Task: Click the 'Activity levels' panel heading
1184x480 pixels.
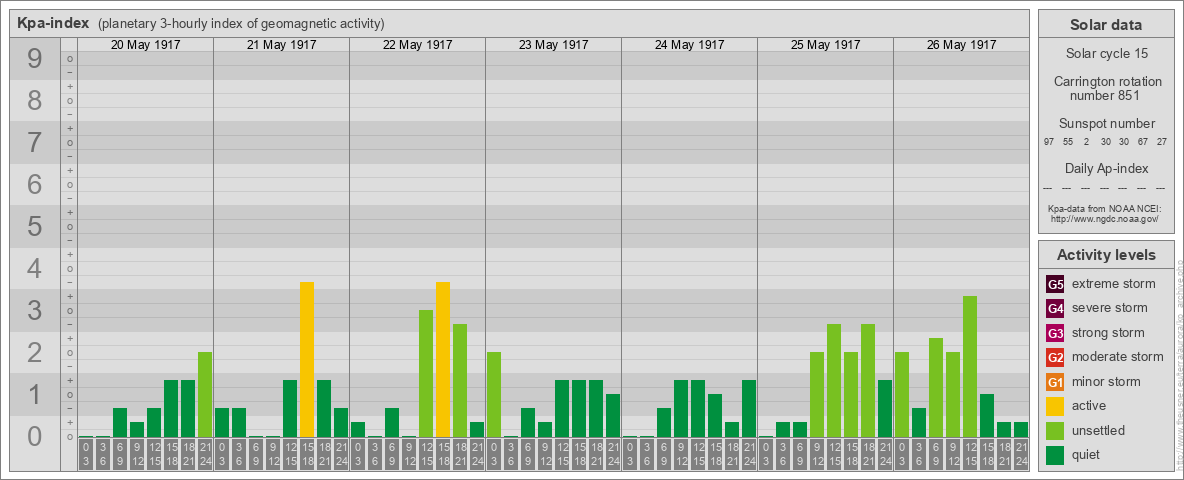Action: 1106,255
